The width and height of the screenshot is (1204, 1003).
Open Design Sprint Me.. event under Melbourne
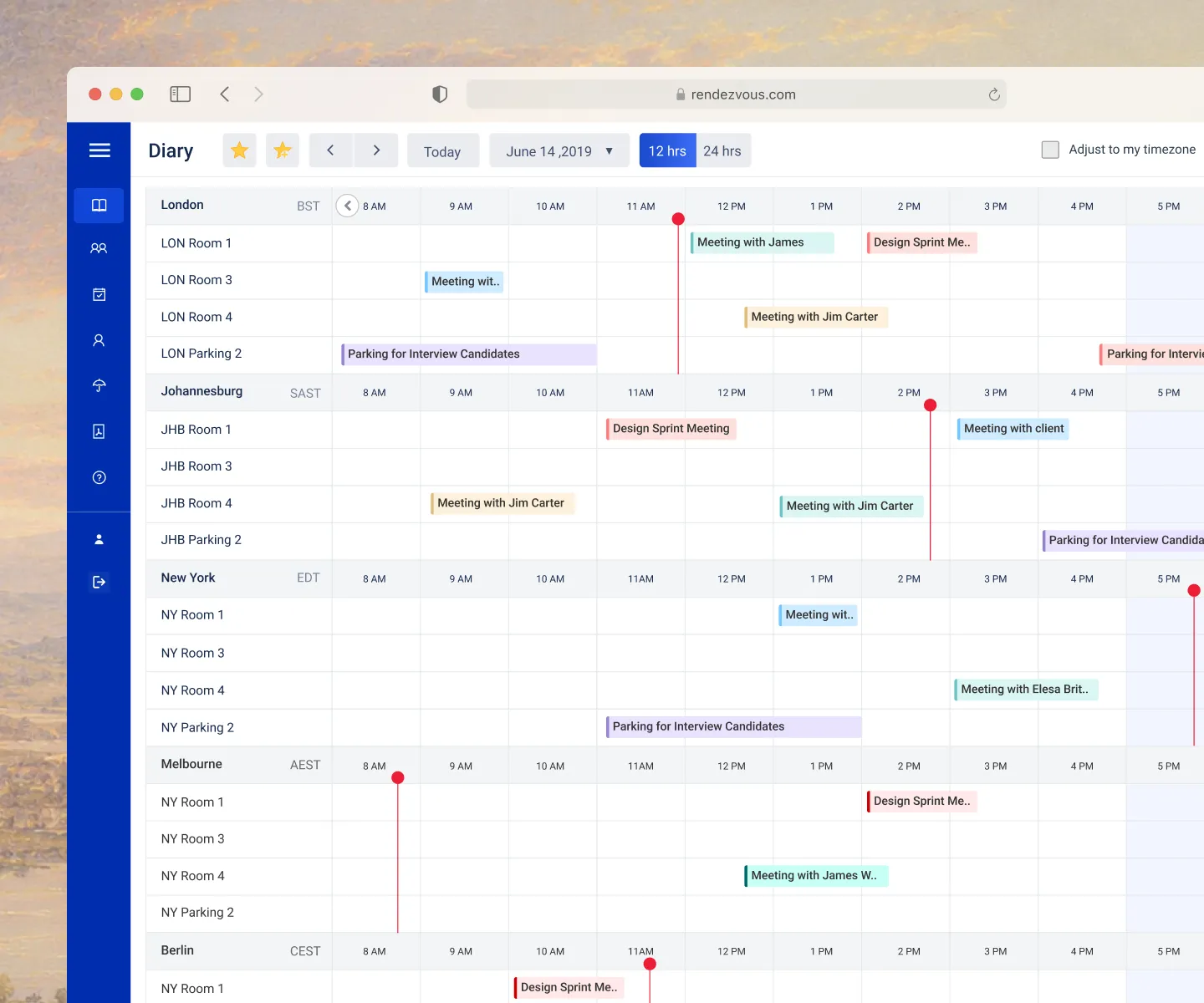(921, 801)
